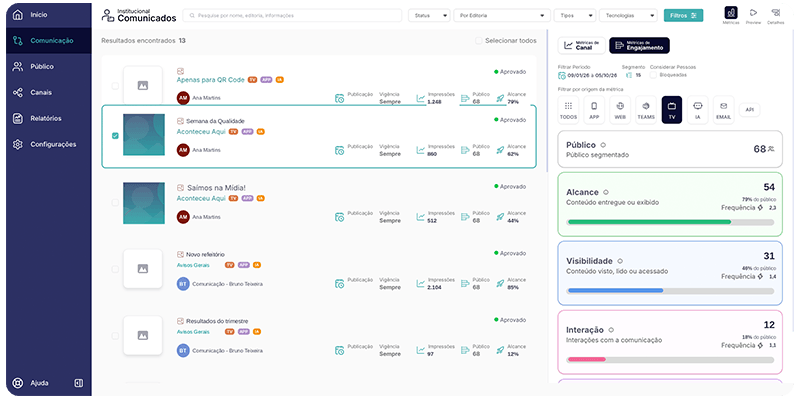Screen dimensions: 800x399
Task: Filter metrics by APP origin
Action: (594, 110)
